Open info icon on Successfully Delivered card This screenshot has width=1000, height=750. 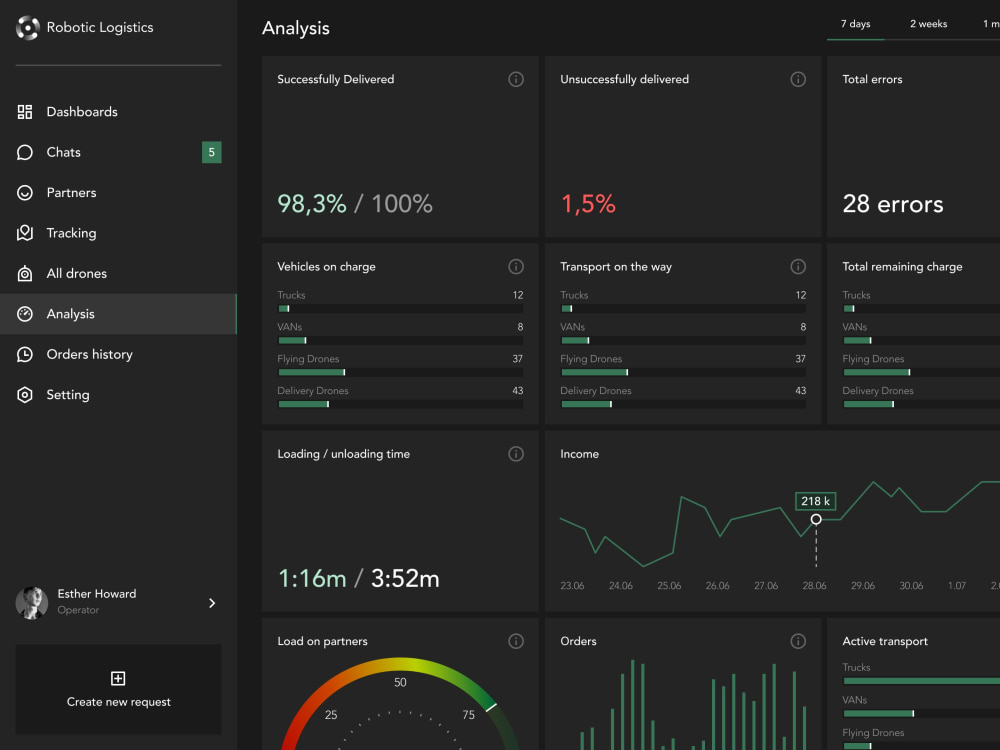click(x=516, y=79)
